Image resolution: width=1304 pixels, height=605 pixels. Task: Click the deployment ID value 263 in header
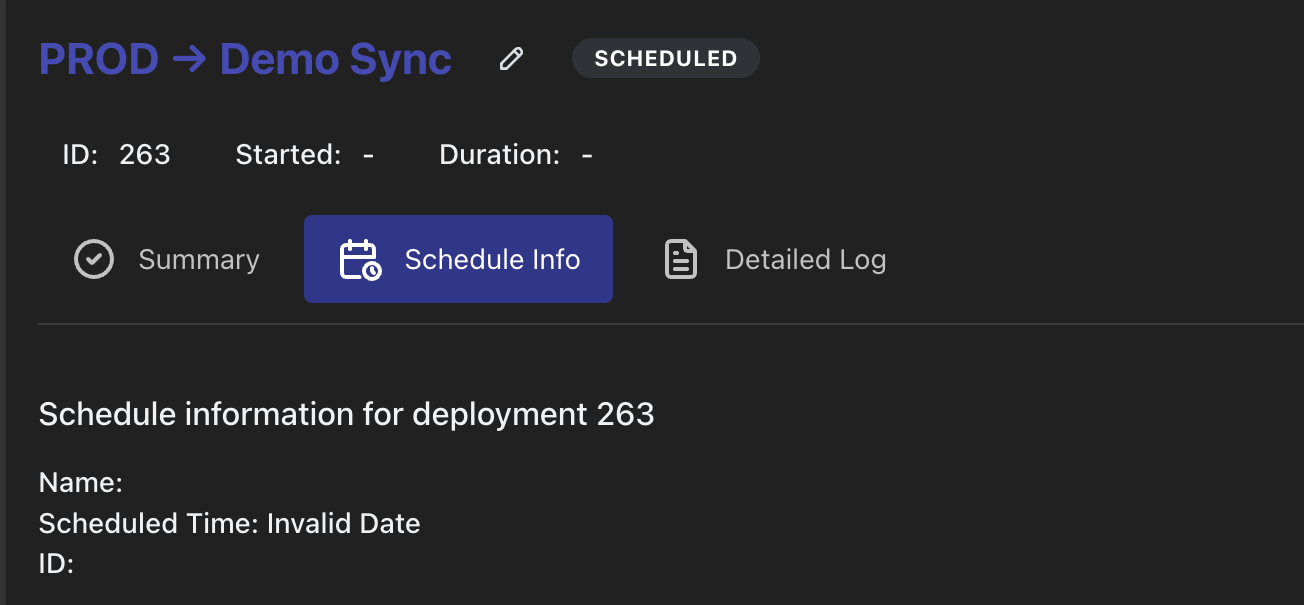click(145, 155)
